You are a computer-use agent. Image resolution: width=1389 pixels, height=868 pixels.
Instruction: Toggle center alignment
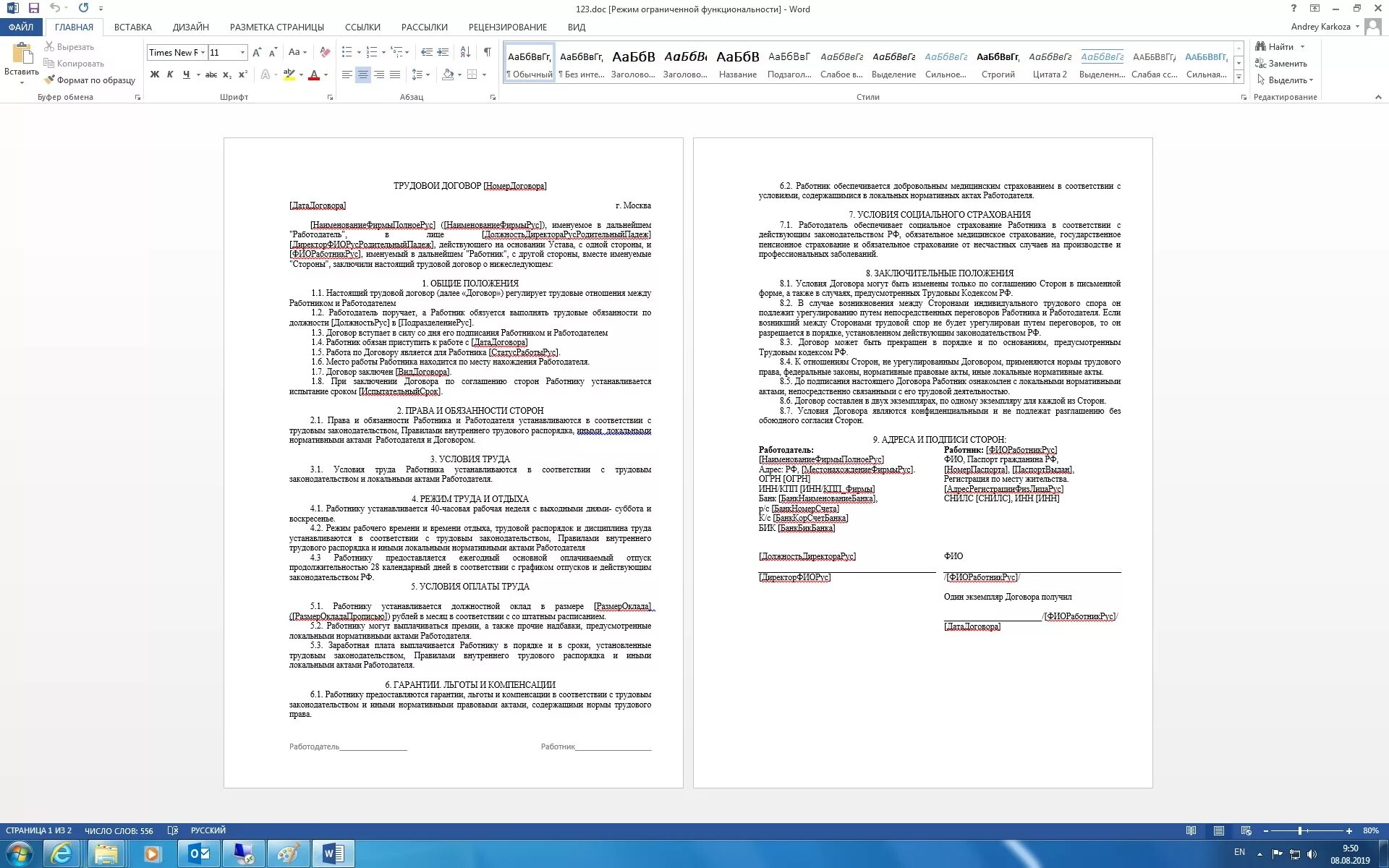tap(363, 75)
